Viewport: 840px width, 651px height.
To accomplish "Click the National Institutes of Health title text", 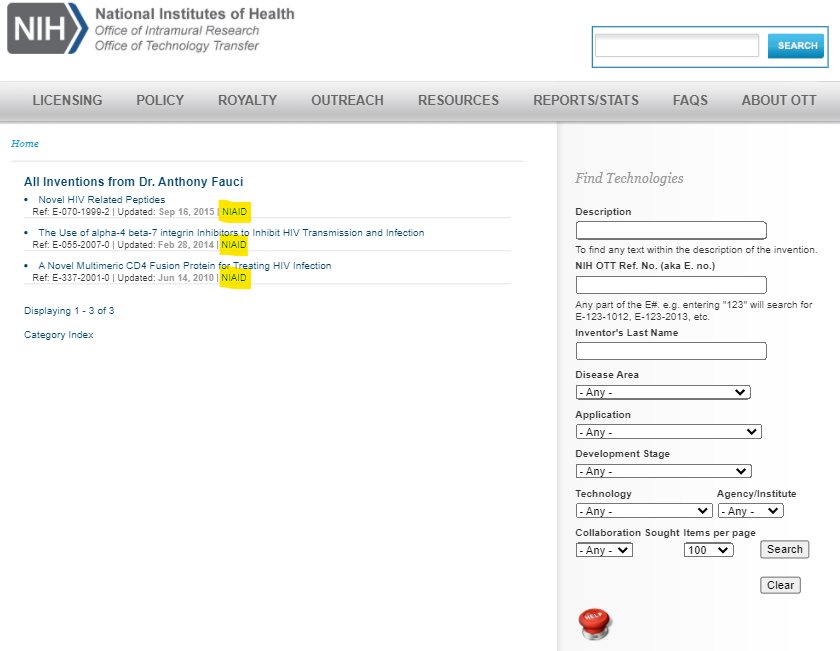I will (x=195, y=13).
